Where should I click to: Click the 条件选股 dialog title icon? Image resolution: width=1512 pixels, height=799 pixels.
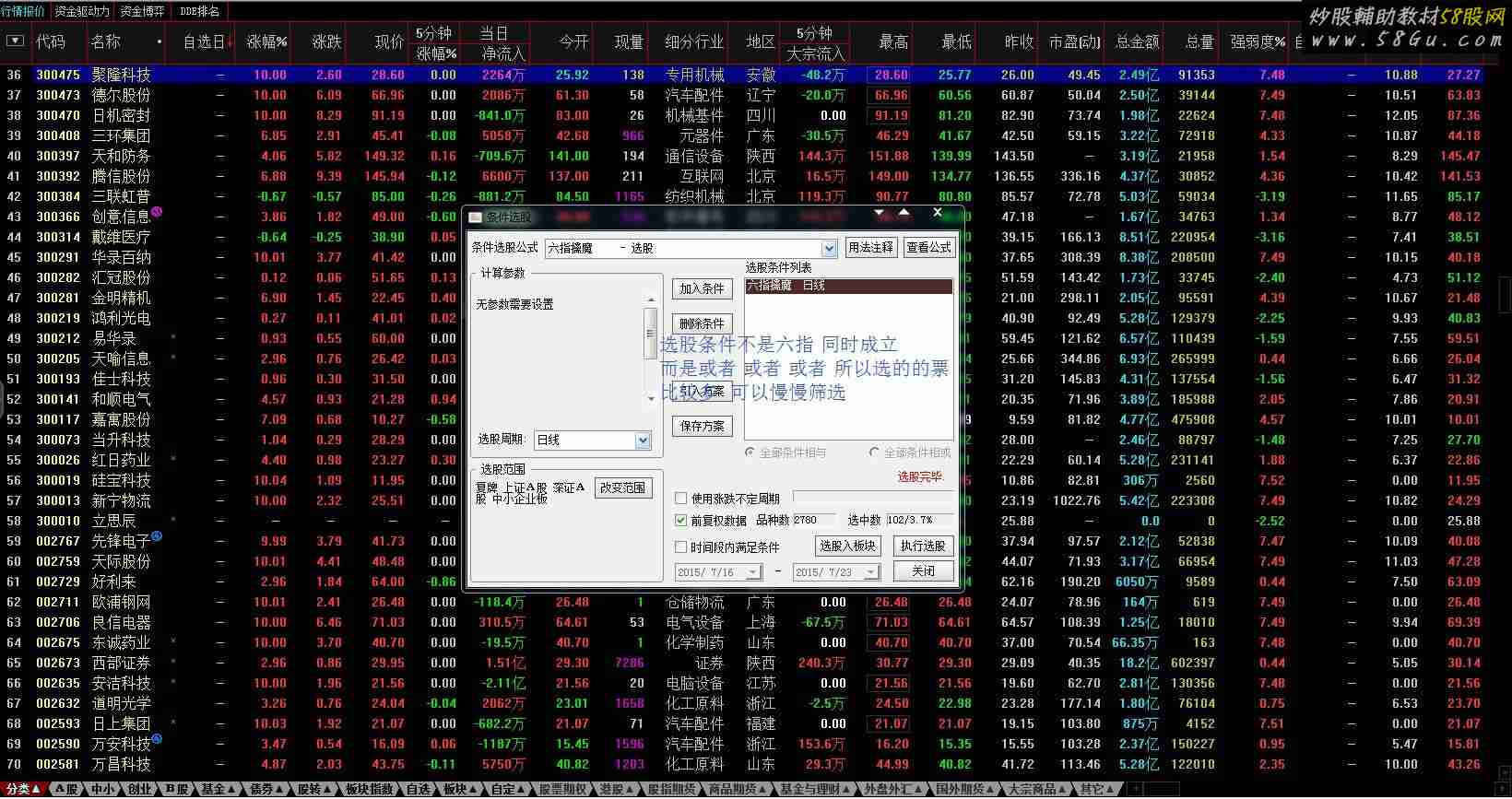476,217
